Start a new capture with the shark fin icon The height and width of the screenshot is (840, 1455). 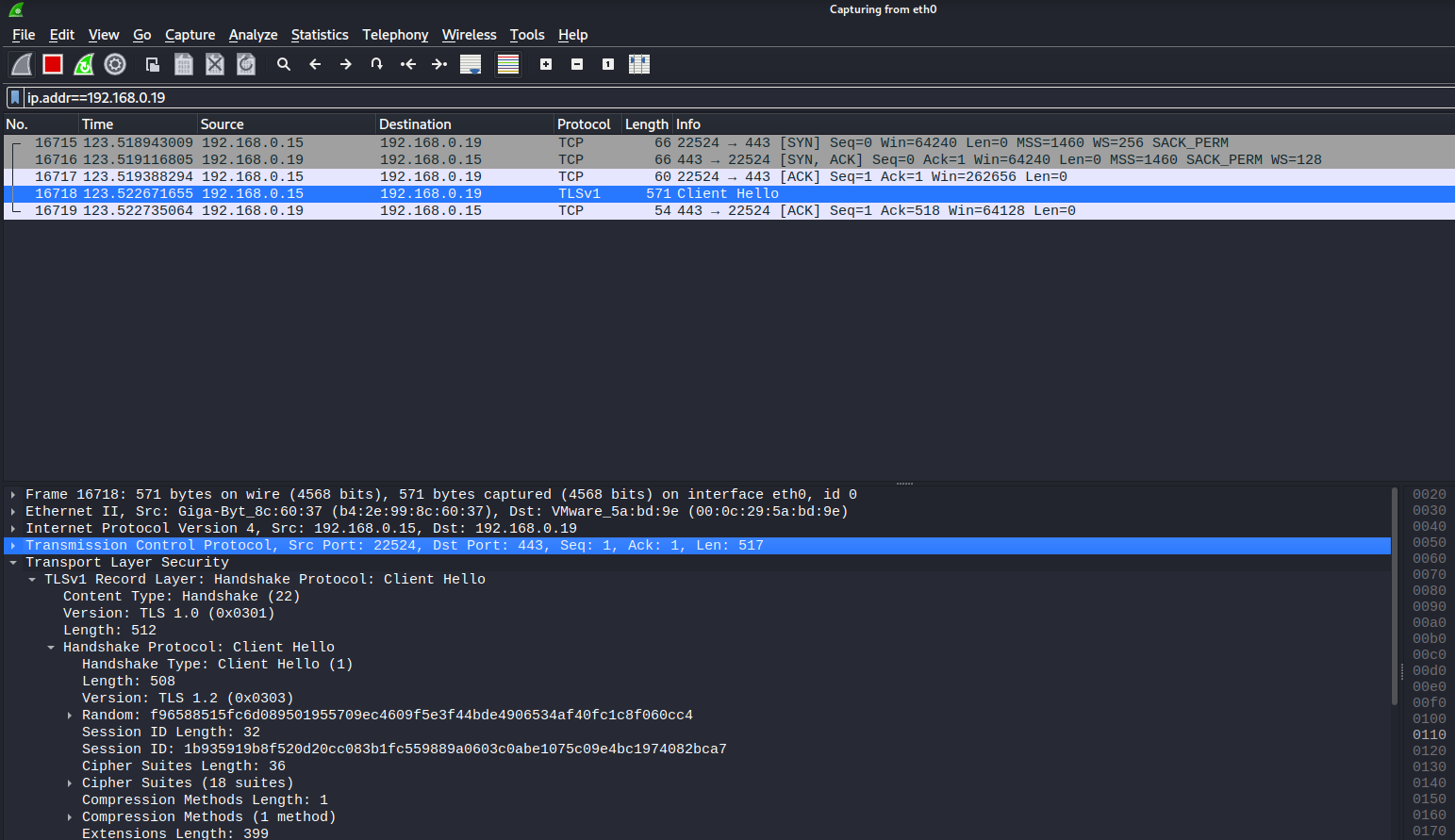22,64
